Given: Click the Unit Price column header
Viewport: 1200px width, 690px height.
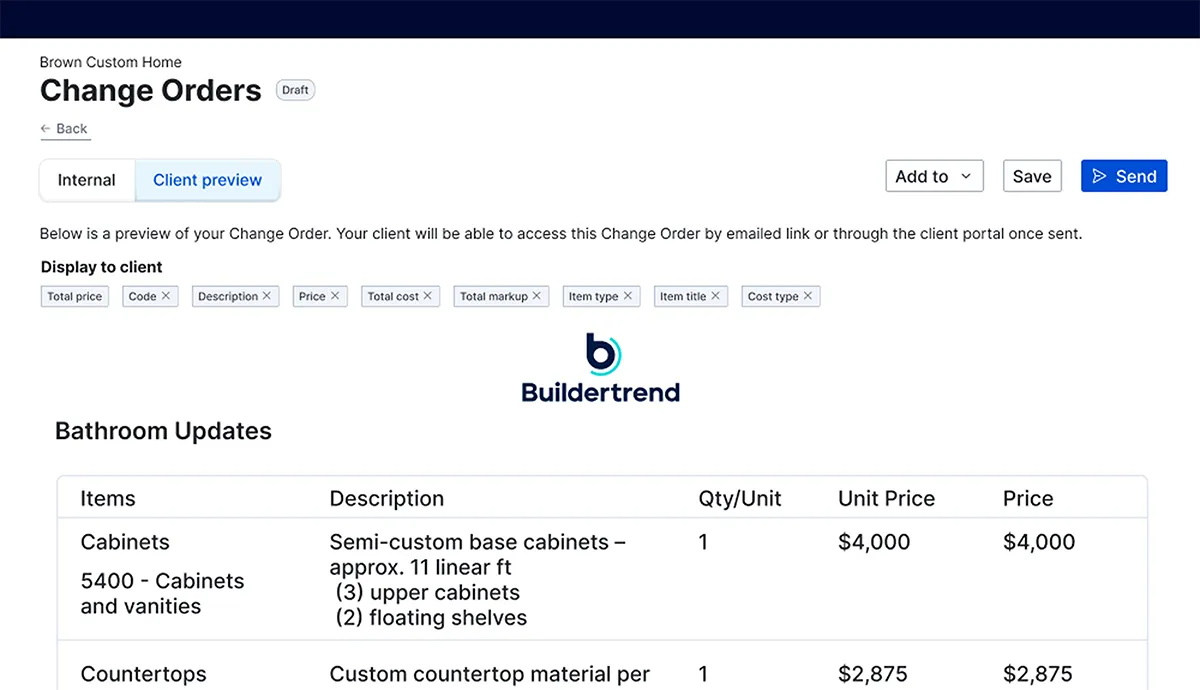Looking at the screenshot, I should 886,498.
